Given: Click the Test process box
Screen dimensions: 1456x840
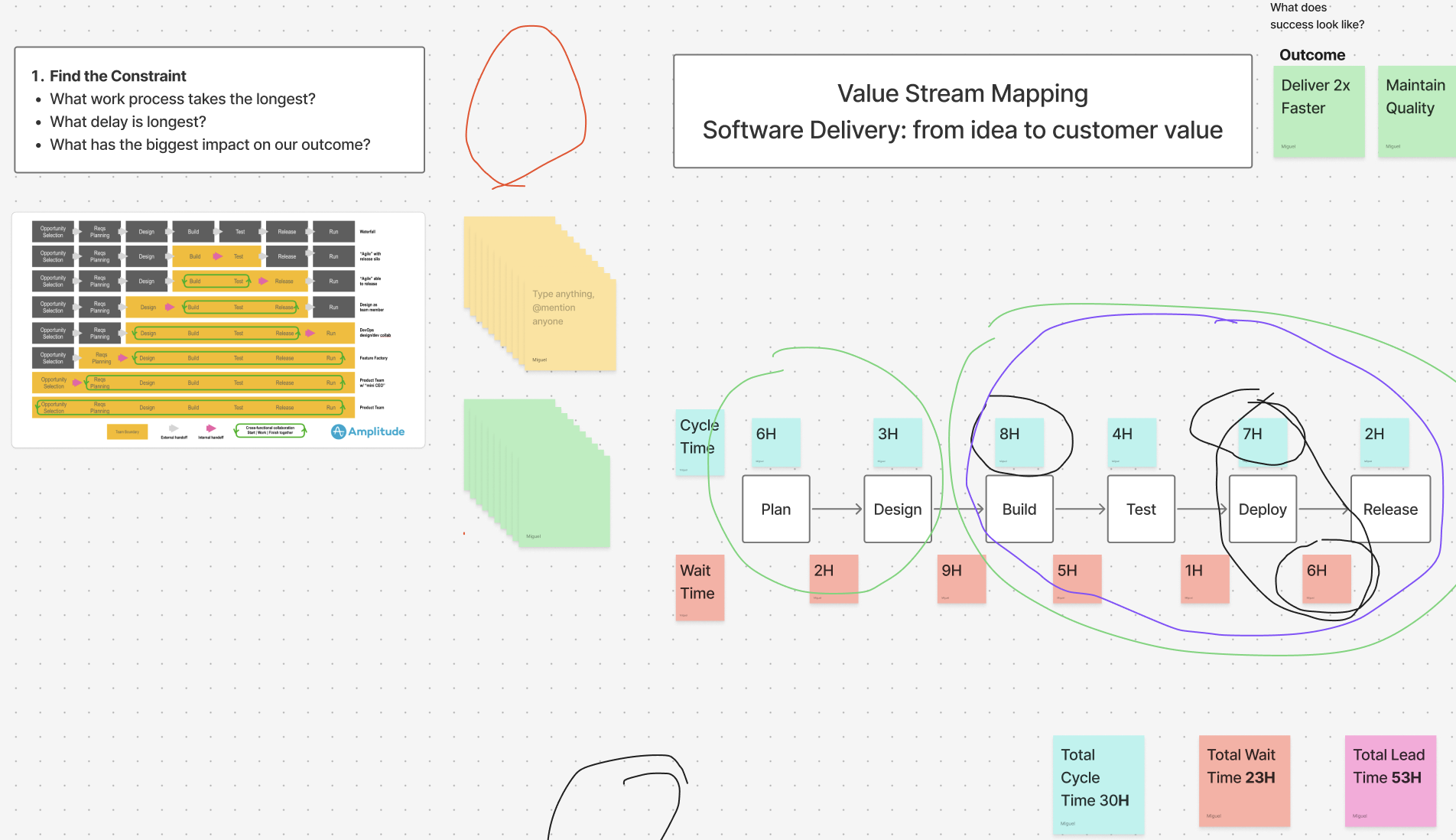Looking at the screenshot, I should click(1140, 510).
